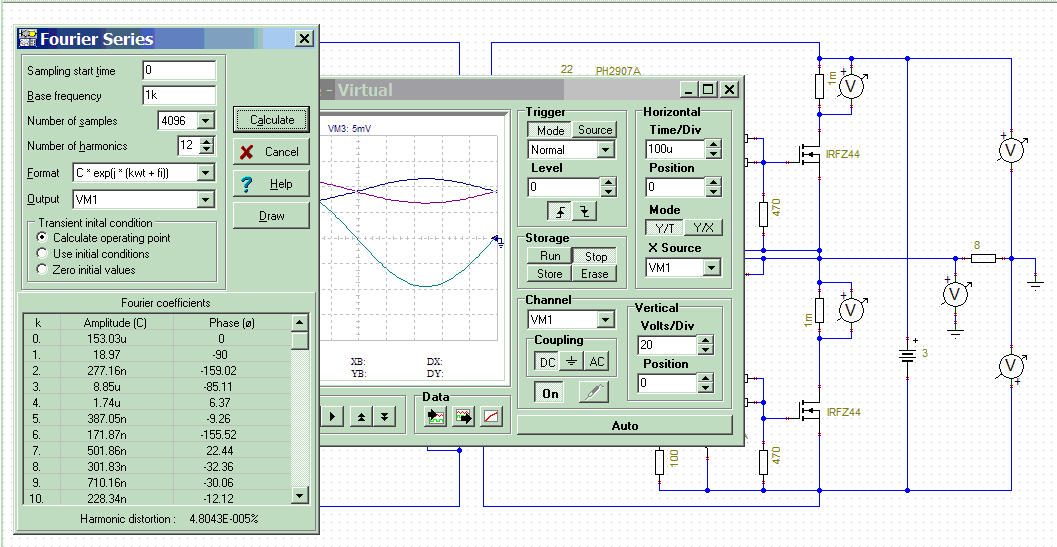This screenshot has height=547, width=1057.
Task: Open the Output VM1 dropdown in Fourier dialog
Action: pyautogui.click(x=206, y=199)
